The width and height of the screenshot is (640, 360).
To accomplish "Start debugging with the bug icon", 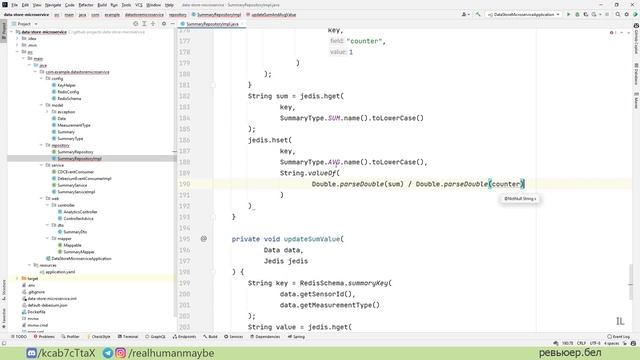I will click(577, 14).
